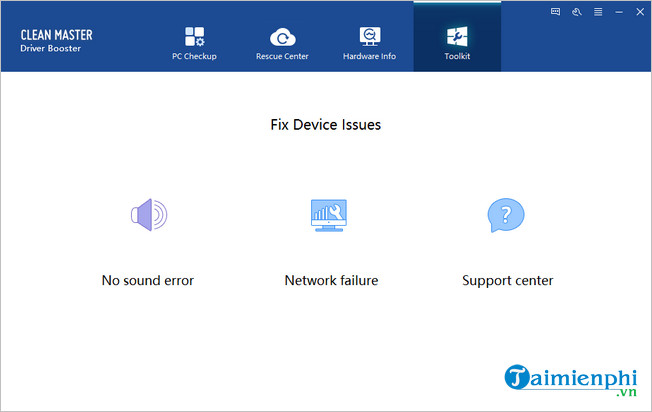Click the network repair monitor icon
This screenshot has width=652, height=412.
[331, 214]
